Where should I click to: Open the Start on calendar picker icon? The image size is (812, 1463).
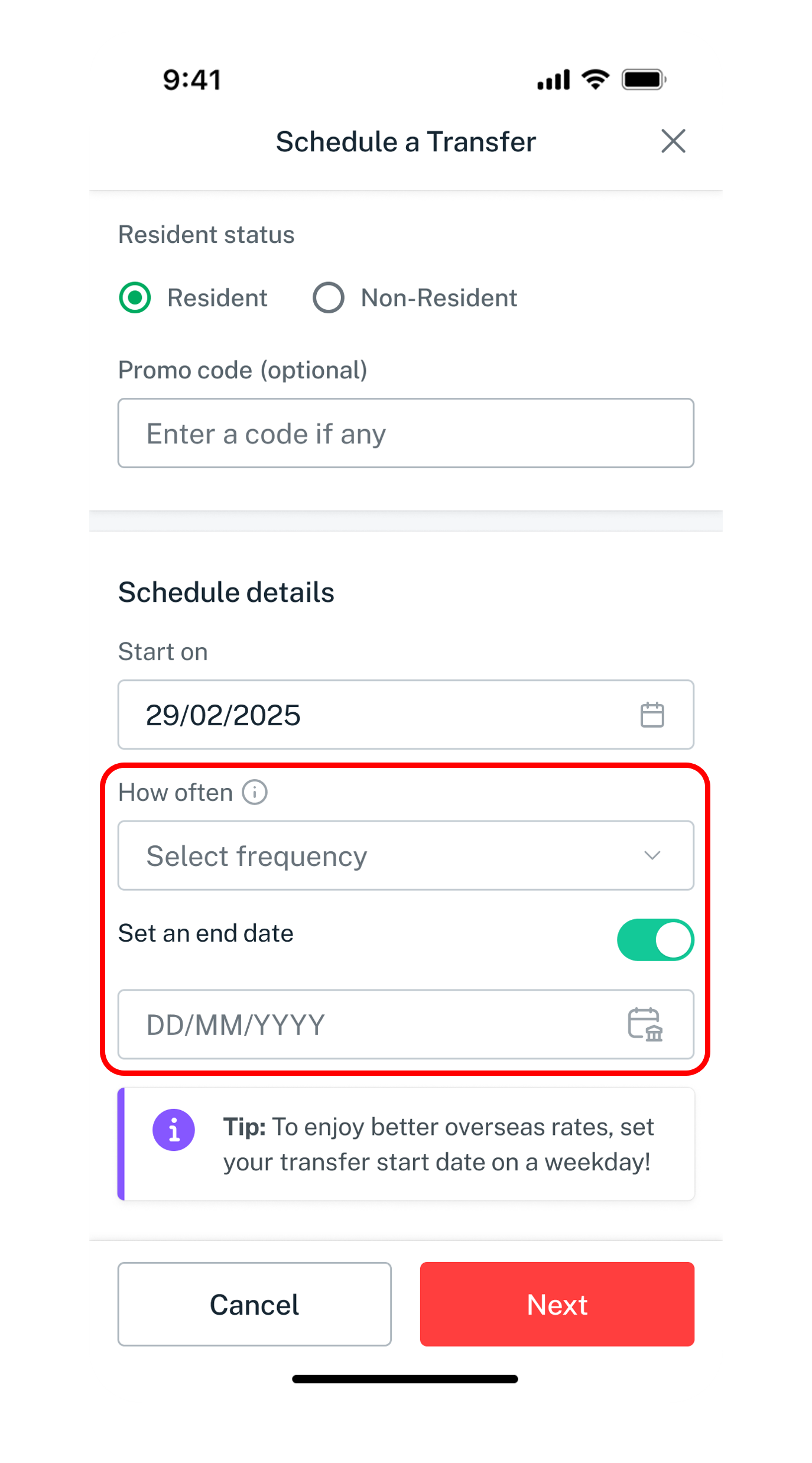tap(652, 715)
